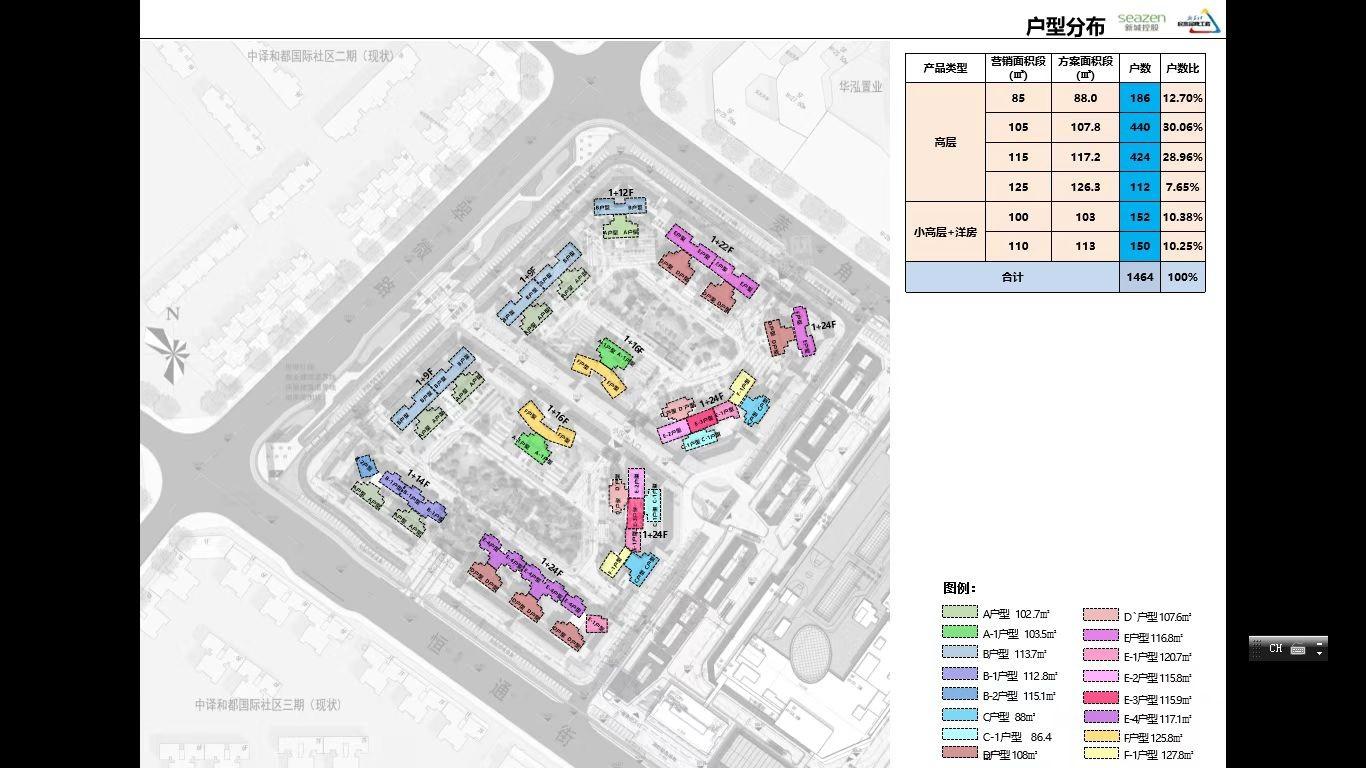Select the D户型 108㎡ legend swatch
1366x768 pixels.
(959, 753)
